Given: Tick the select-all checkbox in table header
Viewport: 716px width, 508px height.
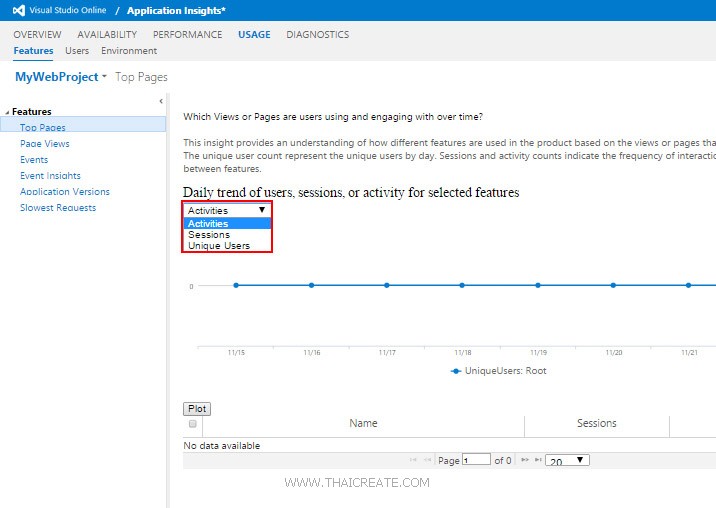Looking at the screenshot, I should click(193, 423).
